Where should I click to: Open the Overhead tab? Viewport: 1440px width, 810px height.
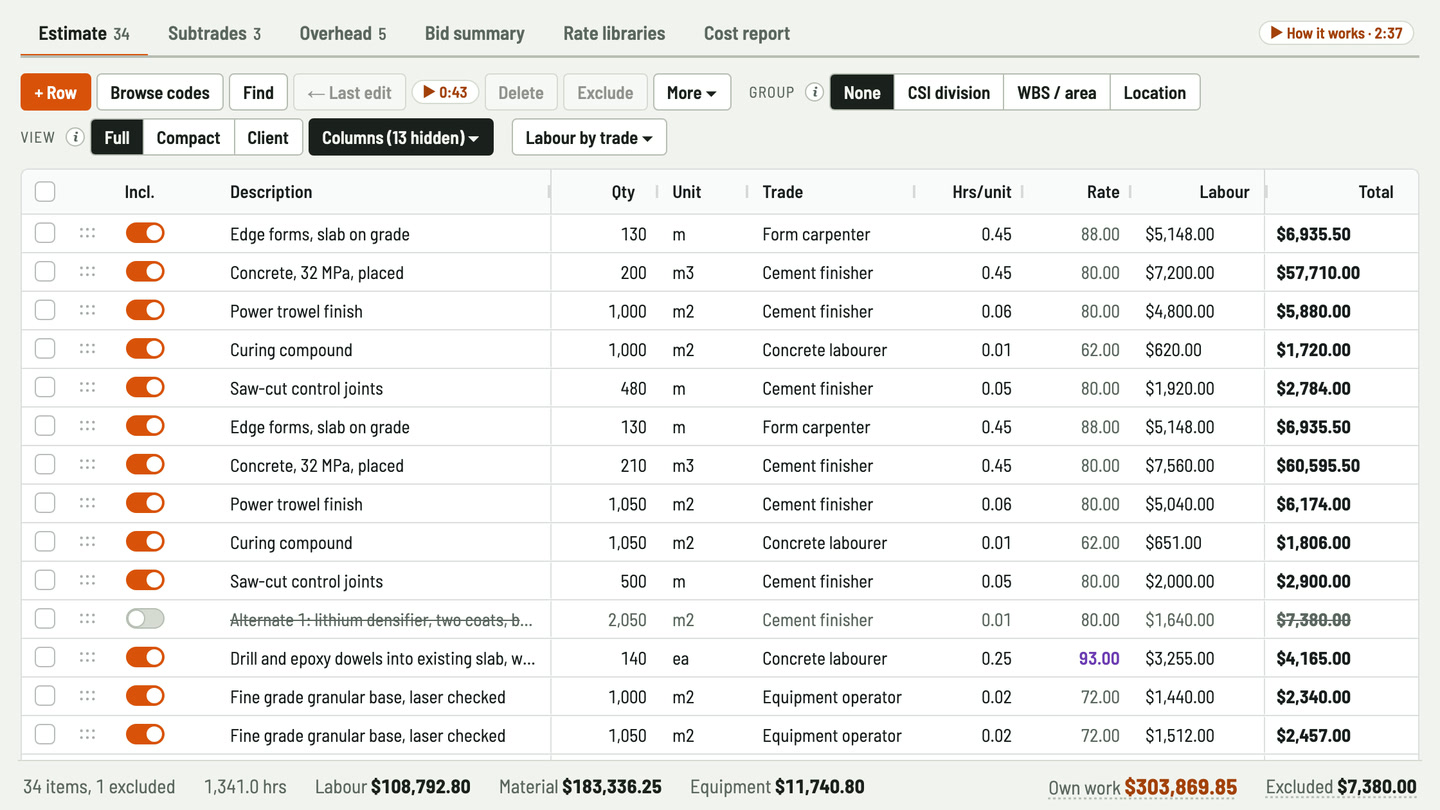[x=343, y=33]
